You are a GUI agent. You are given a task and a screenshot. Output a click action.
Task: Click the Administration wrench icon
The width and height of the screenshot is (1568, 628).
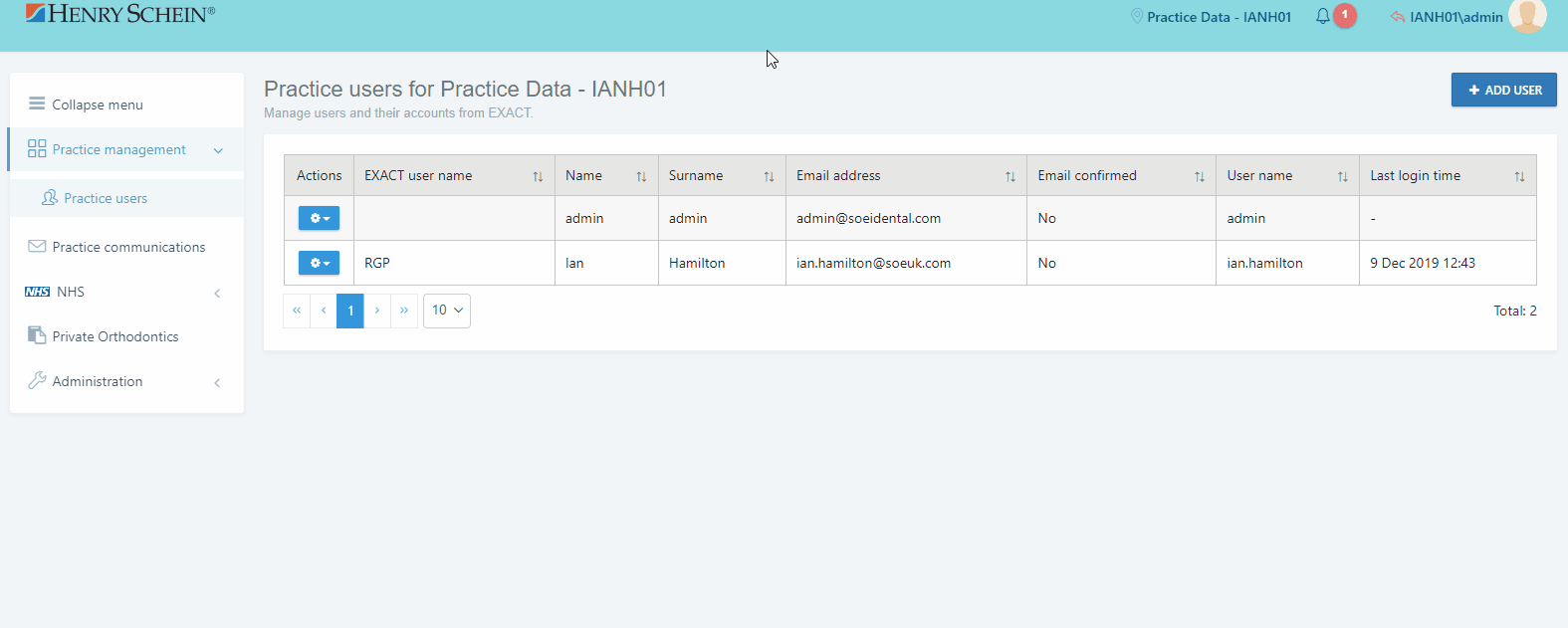(x=37, y=380)
